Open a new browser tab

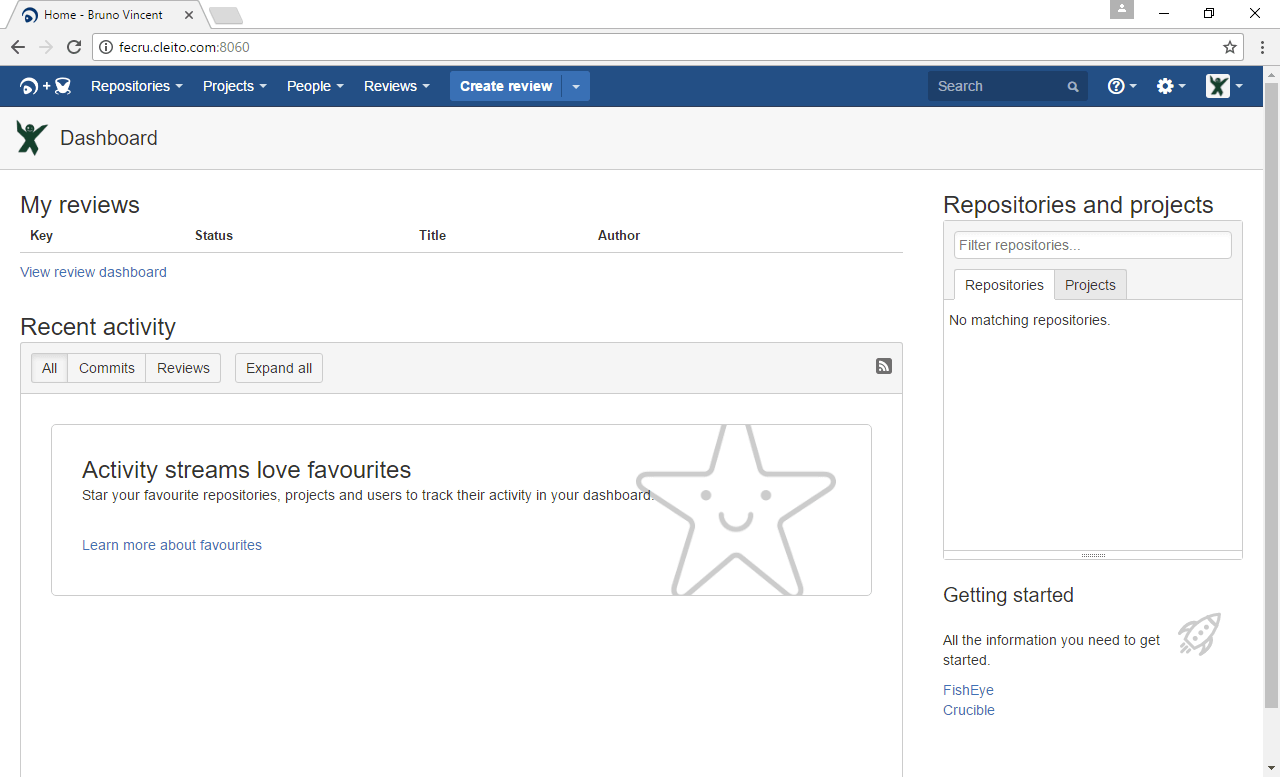point(226,15)
